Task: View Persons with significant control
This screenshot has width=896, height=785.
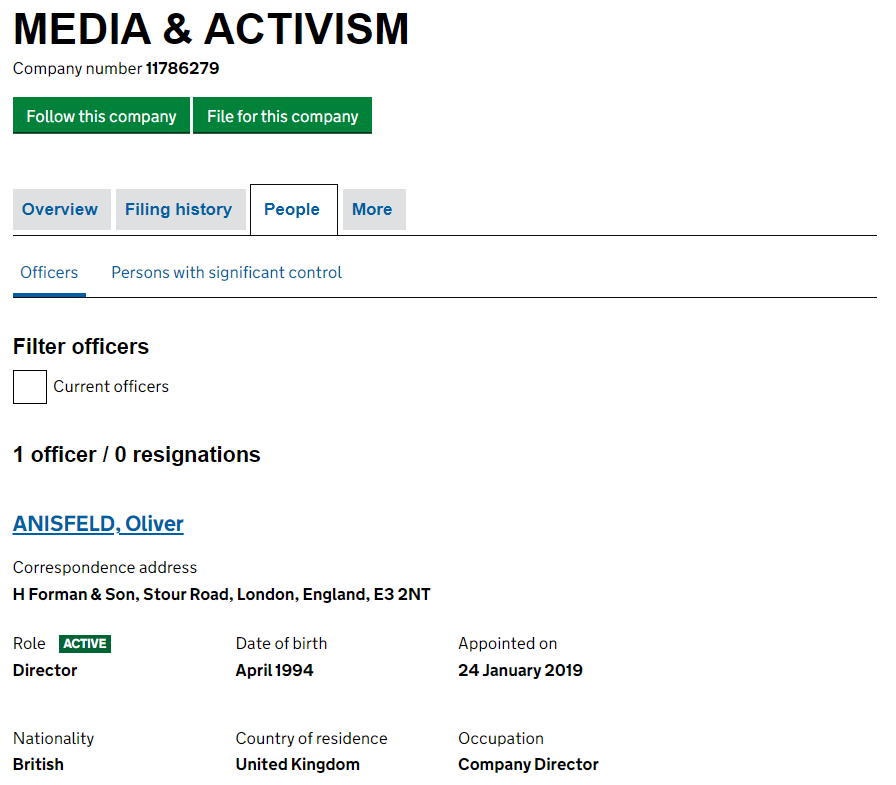Action: tap(226, 272)
